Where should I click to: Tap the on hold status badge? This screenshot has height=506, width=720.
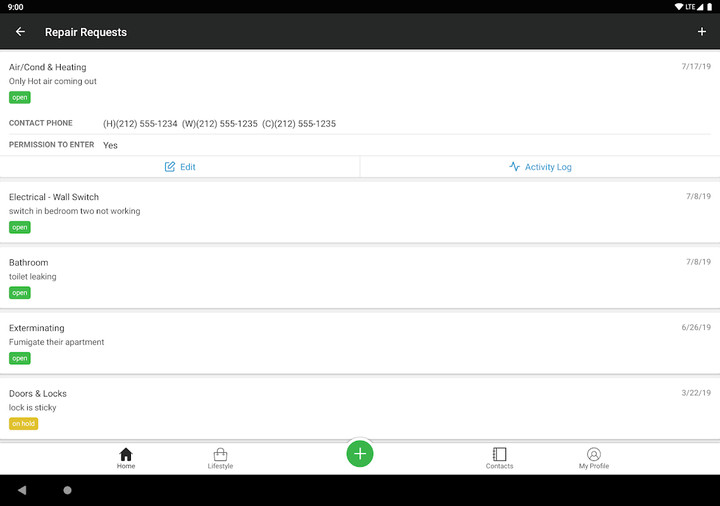23,424
